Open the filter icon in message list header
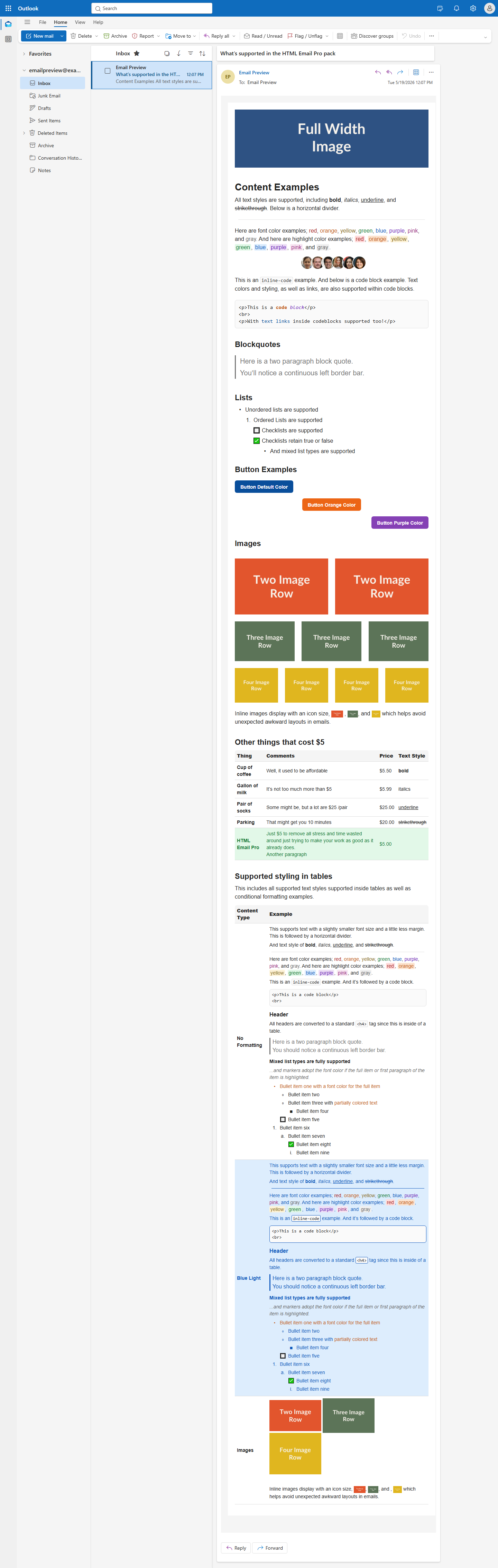The image size is (498, 1568). click(x=191, y=54)
